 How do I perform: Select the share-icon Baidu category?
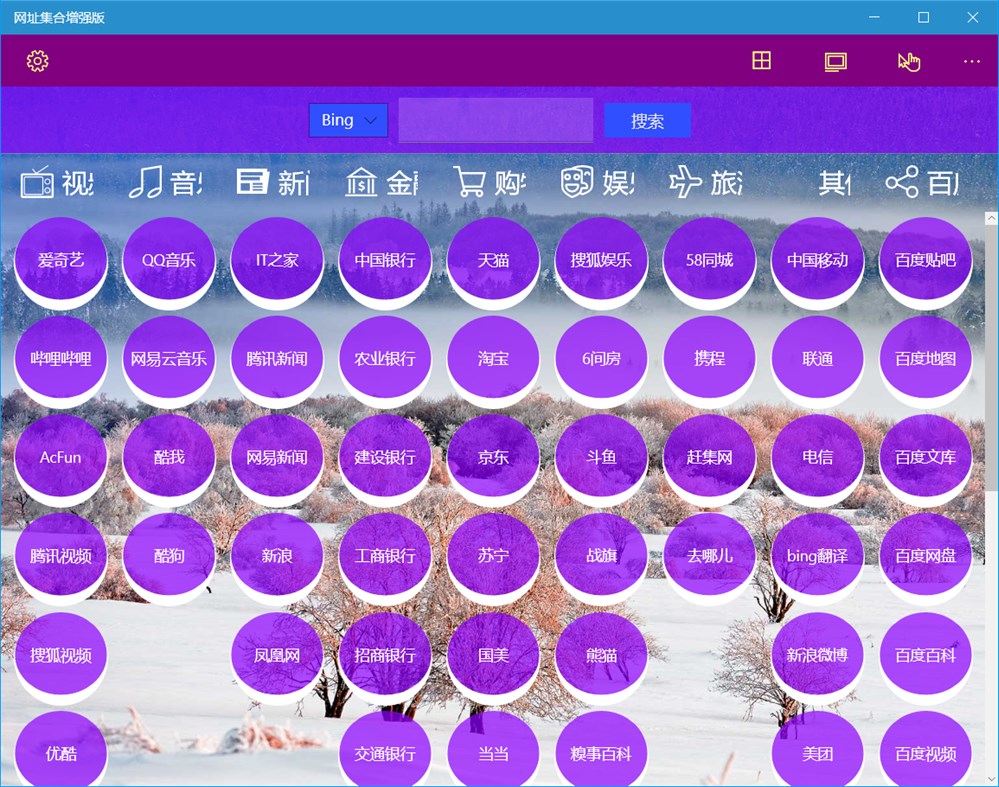pyautogui.click(x=902, y=182)
